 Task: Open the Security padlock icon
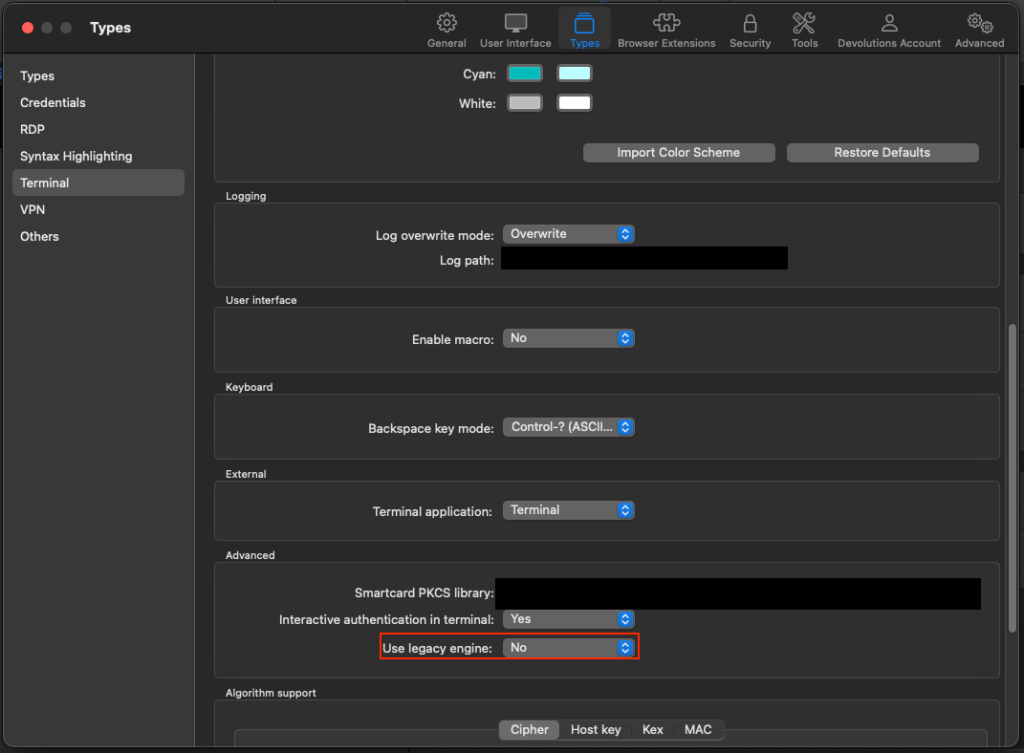point(750,24)
